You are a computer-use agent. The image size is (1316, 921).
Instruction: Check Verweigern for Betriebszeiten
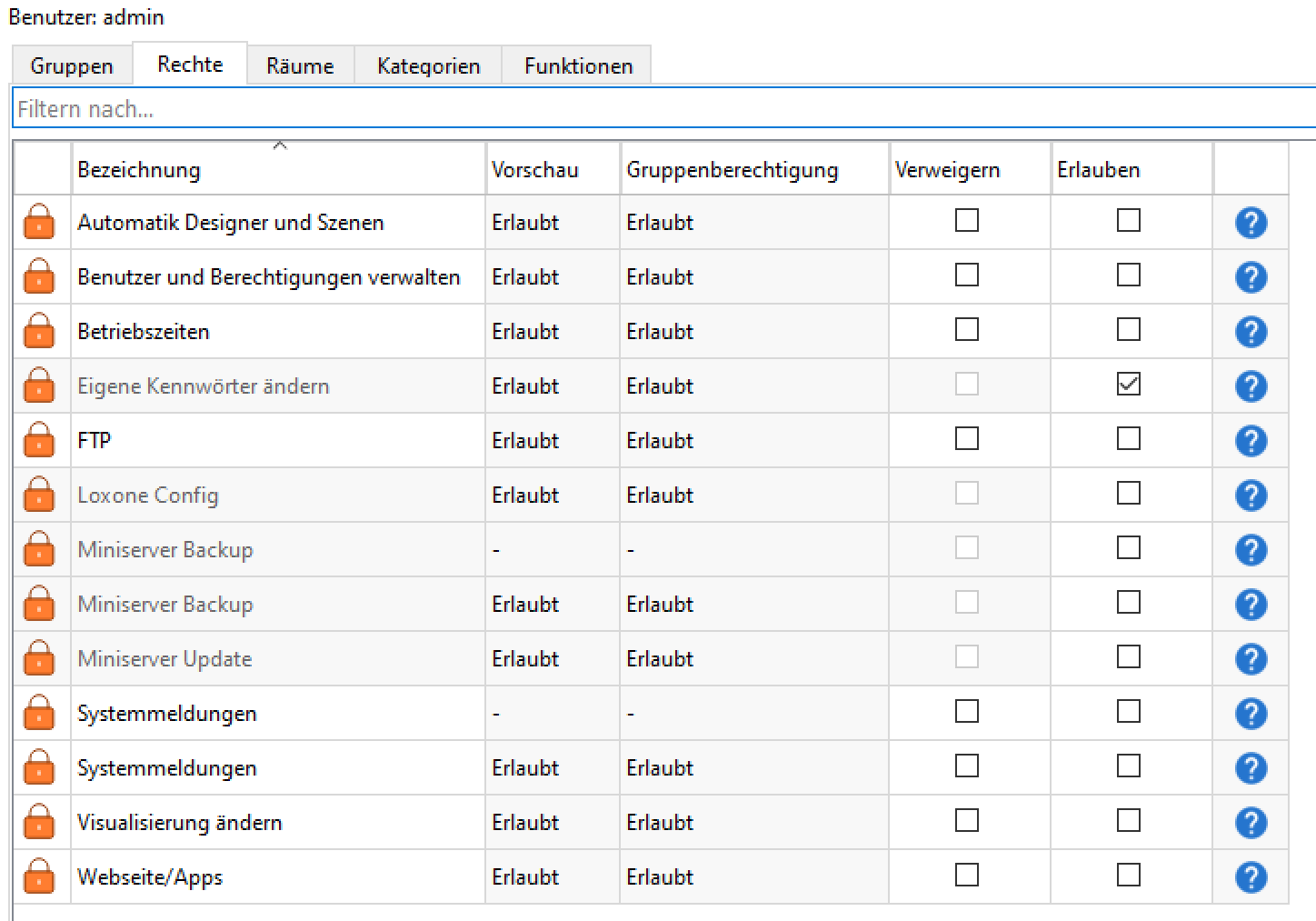point(966,330)
